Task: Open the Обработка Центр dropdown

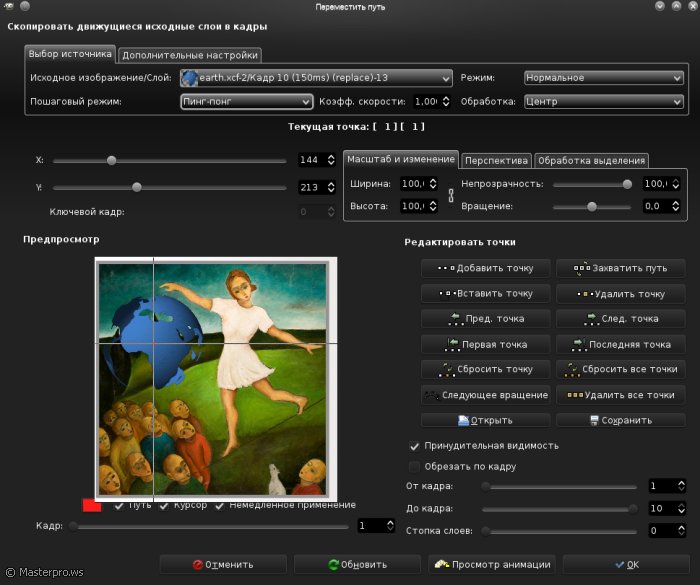Action: tap(604, 101)
